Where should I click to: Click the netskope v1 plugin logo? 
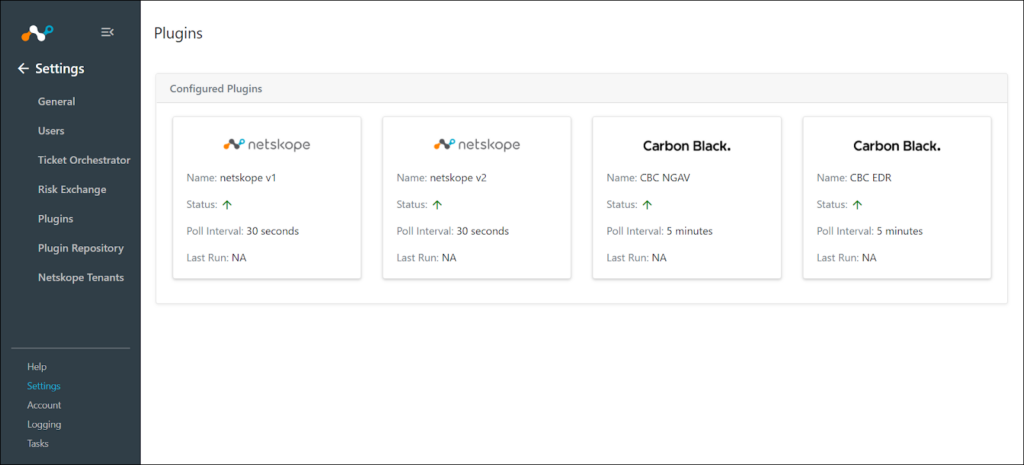[266, 145]
